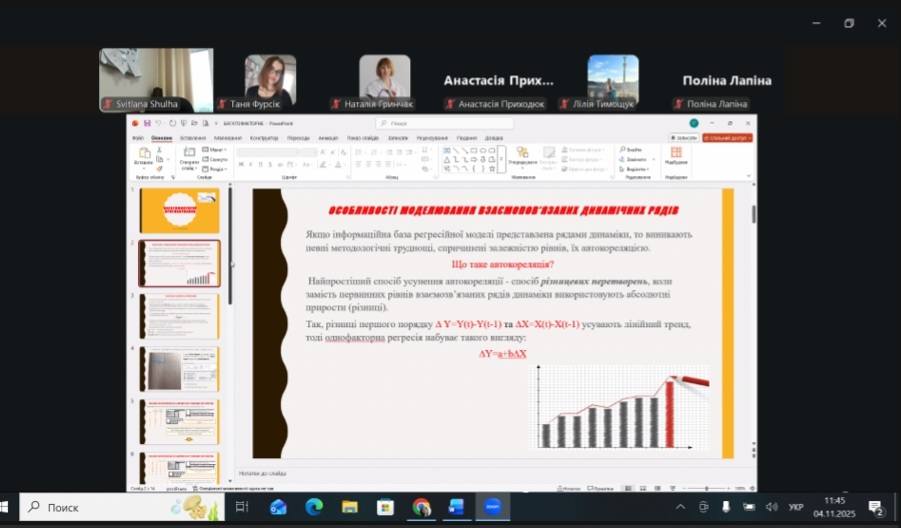Screen dimensions: 901x528
Task: Open File Explorer from the taskbar
Action: [x=349, y=507]
